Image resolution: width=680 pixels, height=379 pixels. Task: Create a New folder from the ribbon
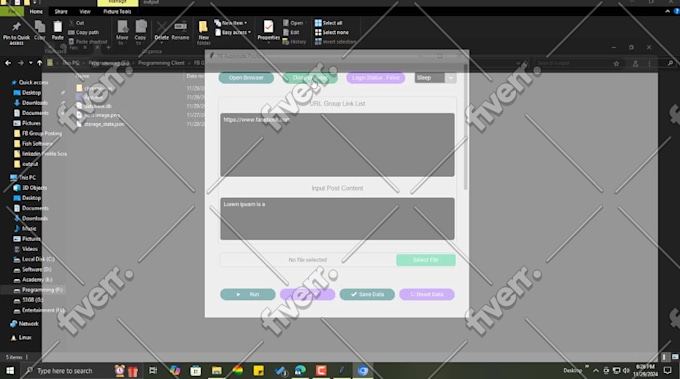[203, 33]
